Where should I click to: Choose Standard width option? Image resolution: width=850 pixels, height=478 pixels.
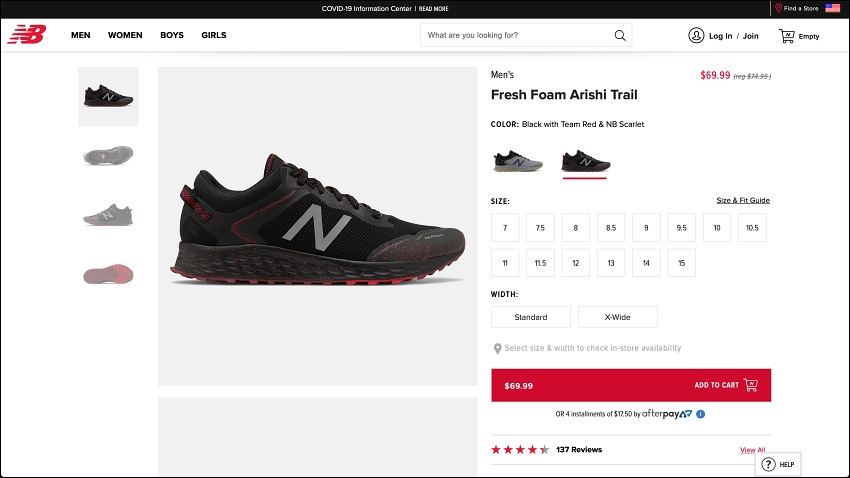point(531,317)
